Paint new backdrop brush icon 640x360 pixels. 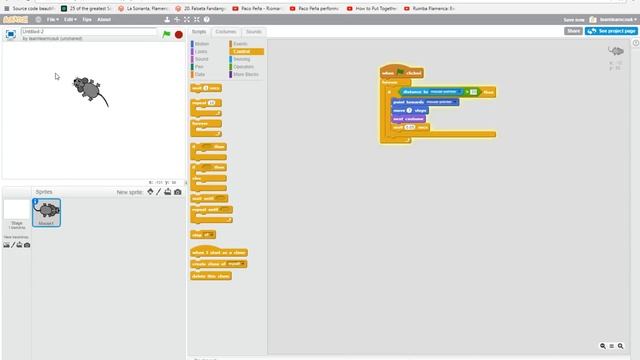[13, 245]
